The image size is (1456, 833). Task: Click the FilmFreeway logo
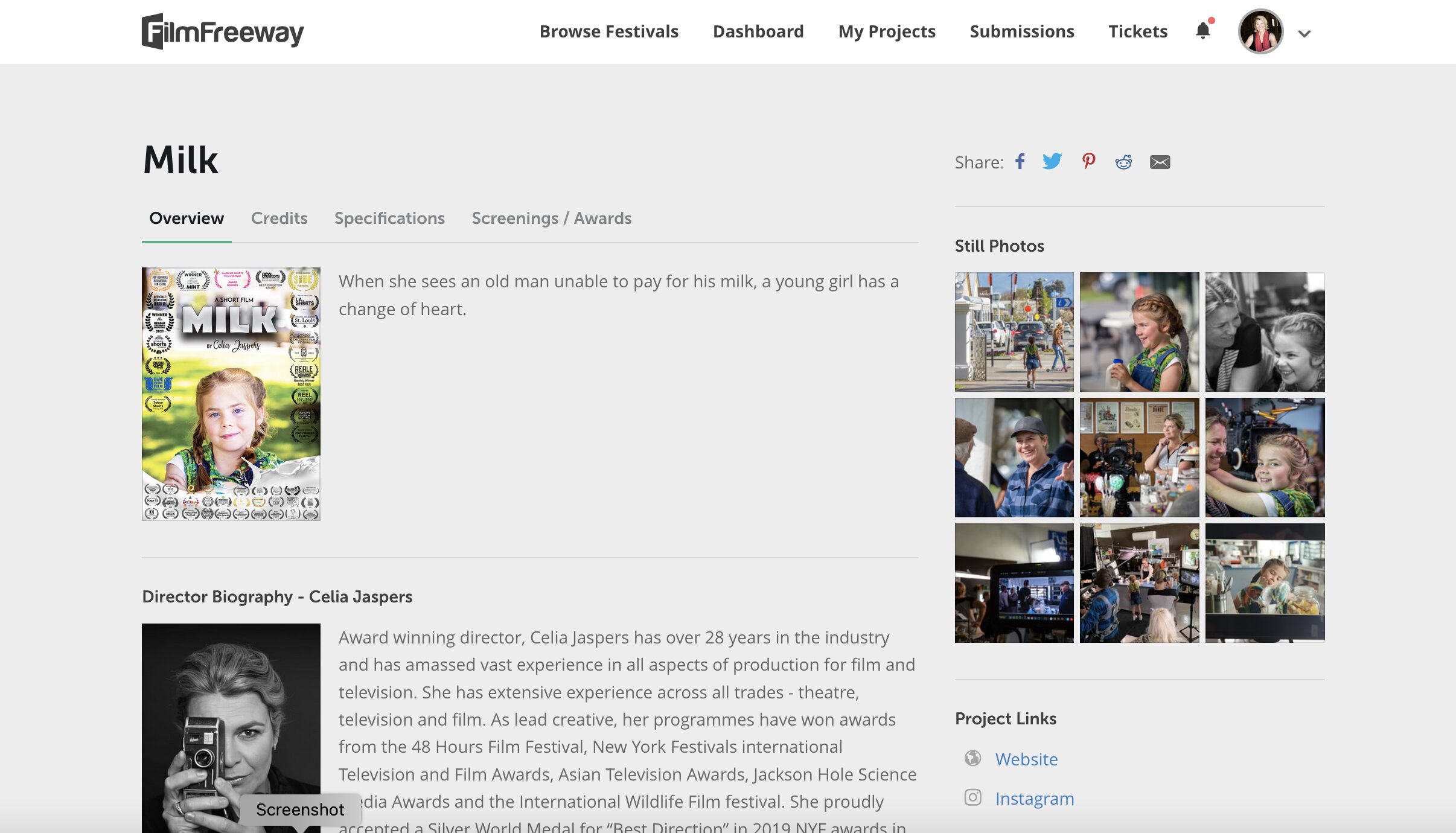[x=223, y=31]
